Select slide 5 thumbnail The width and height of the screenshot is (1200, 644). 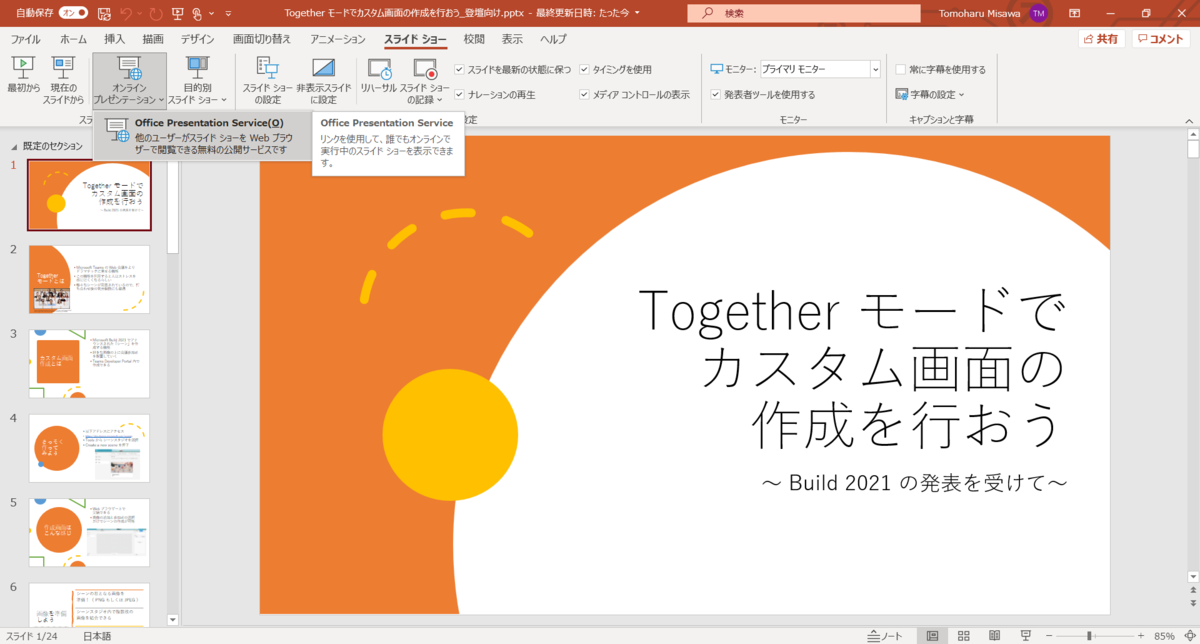pyautogui.click(x=89, y=533)
